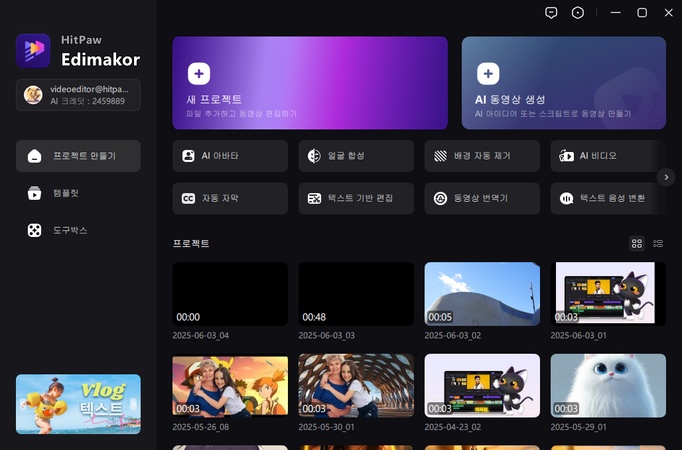Click the 텍스트 음성 변환 icon
This screenshot has height=450, width=682.
coord(566,198)
